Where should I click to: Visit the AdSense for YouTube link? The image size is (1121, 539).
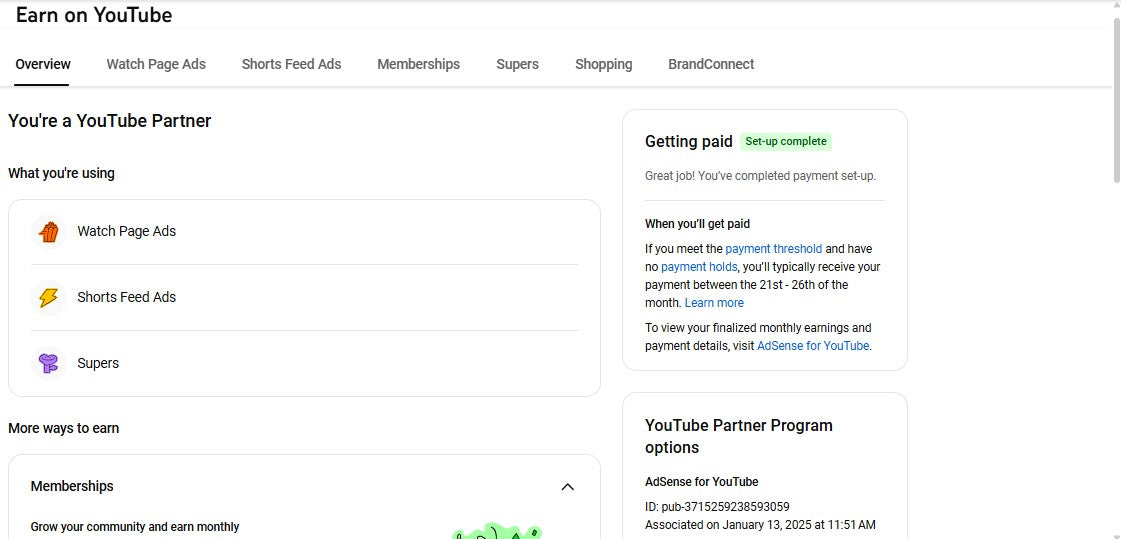813,346
